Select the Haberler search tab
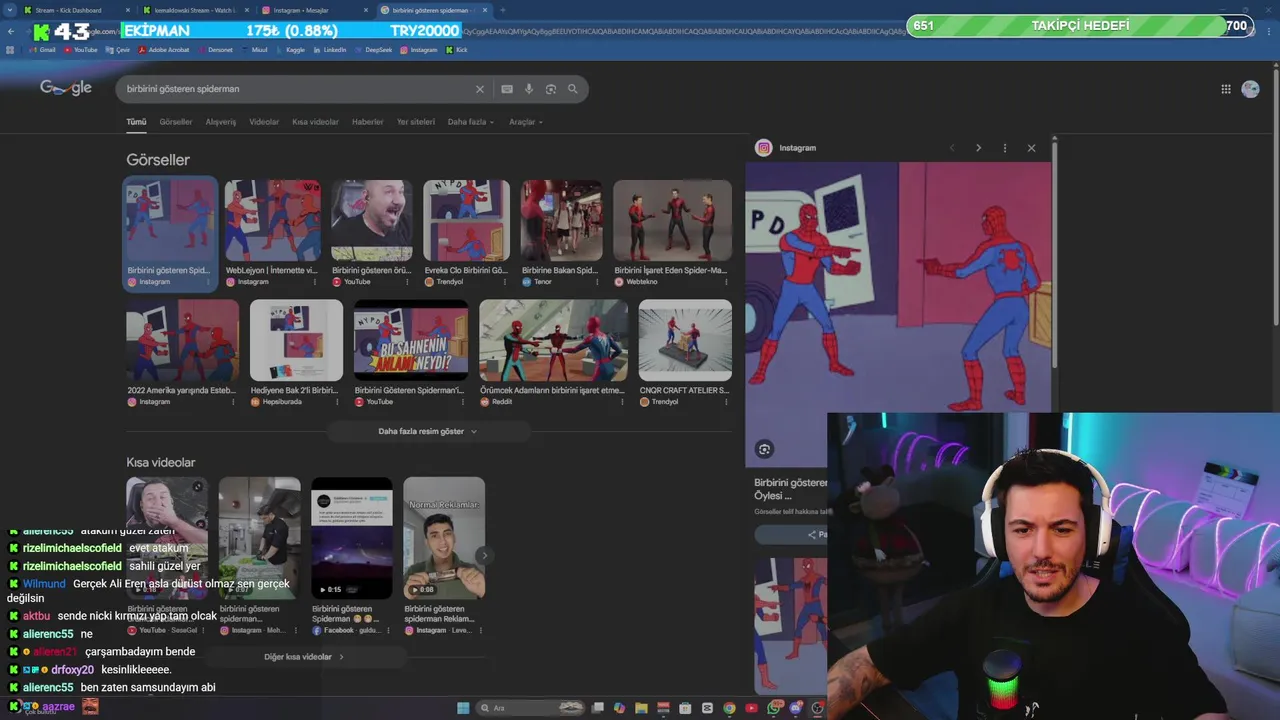The width and height of the screenshot is (1280, 720). [367, 122]
